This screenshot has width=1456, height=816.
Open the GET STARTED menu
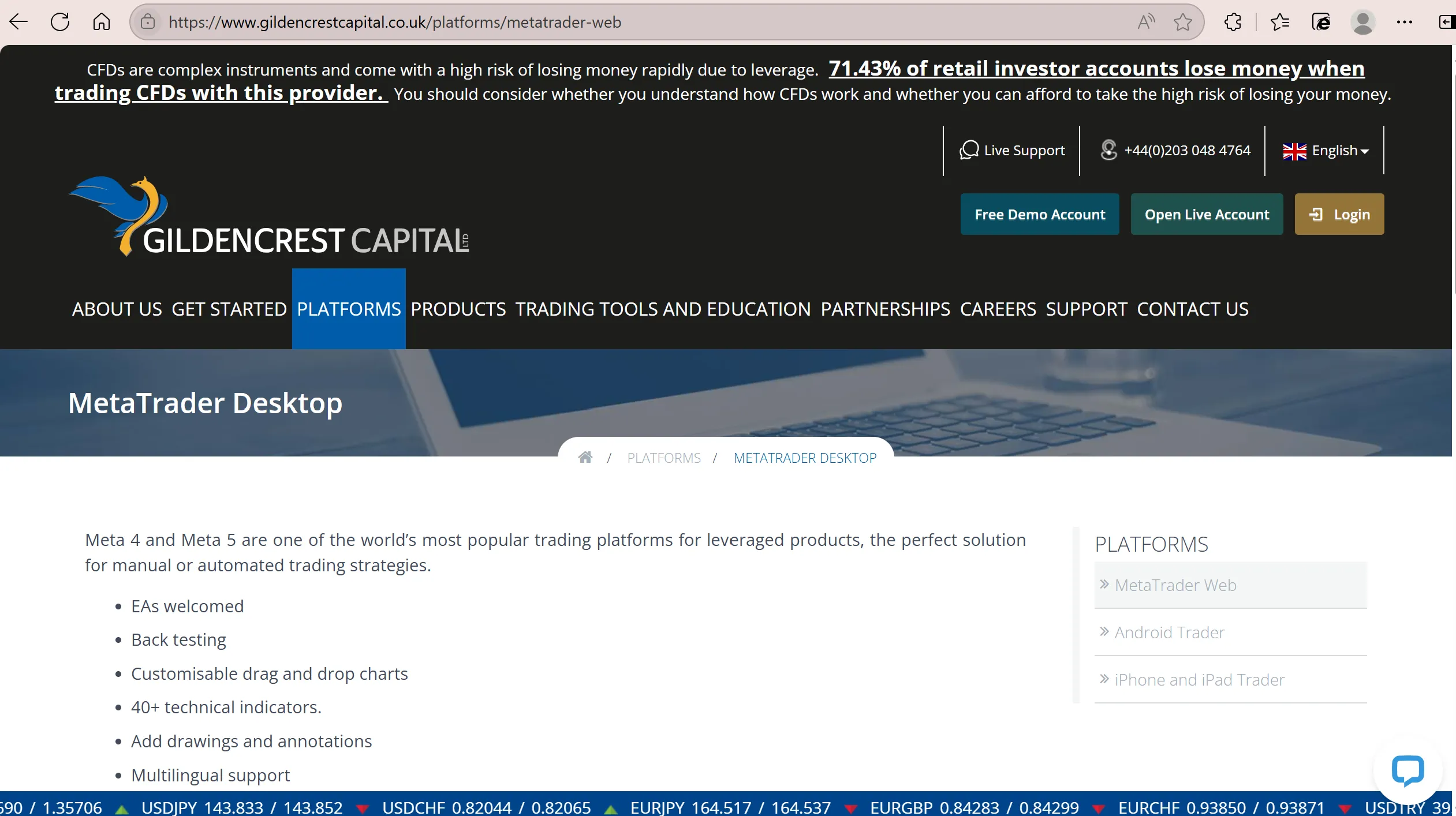pos(229,309)
